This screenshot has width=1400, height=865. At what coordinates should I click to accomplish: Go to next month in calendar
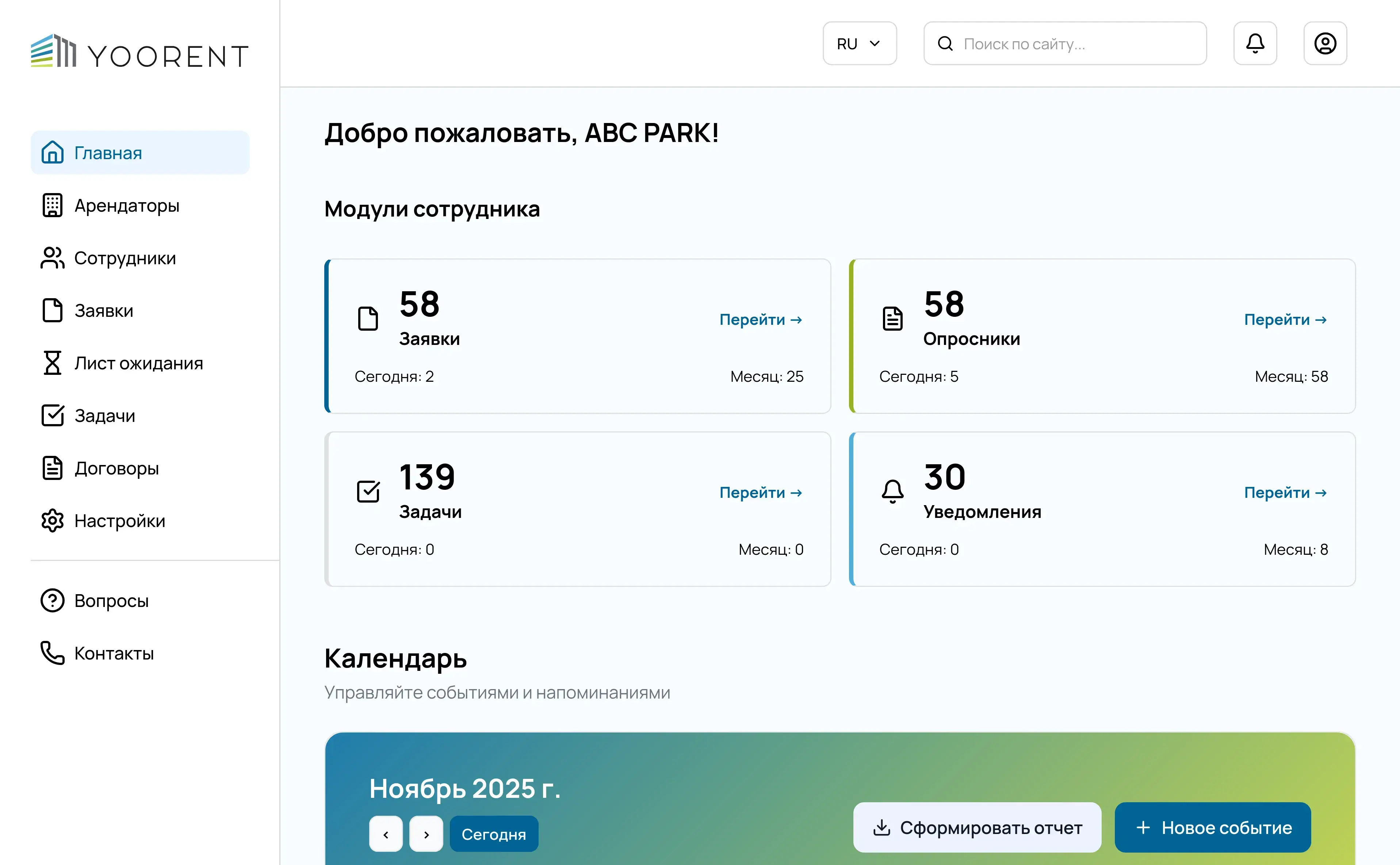coord(426,834)
